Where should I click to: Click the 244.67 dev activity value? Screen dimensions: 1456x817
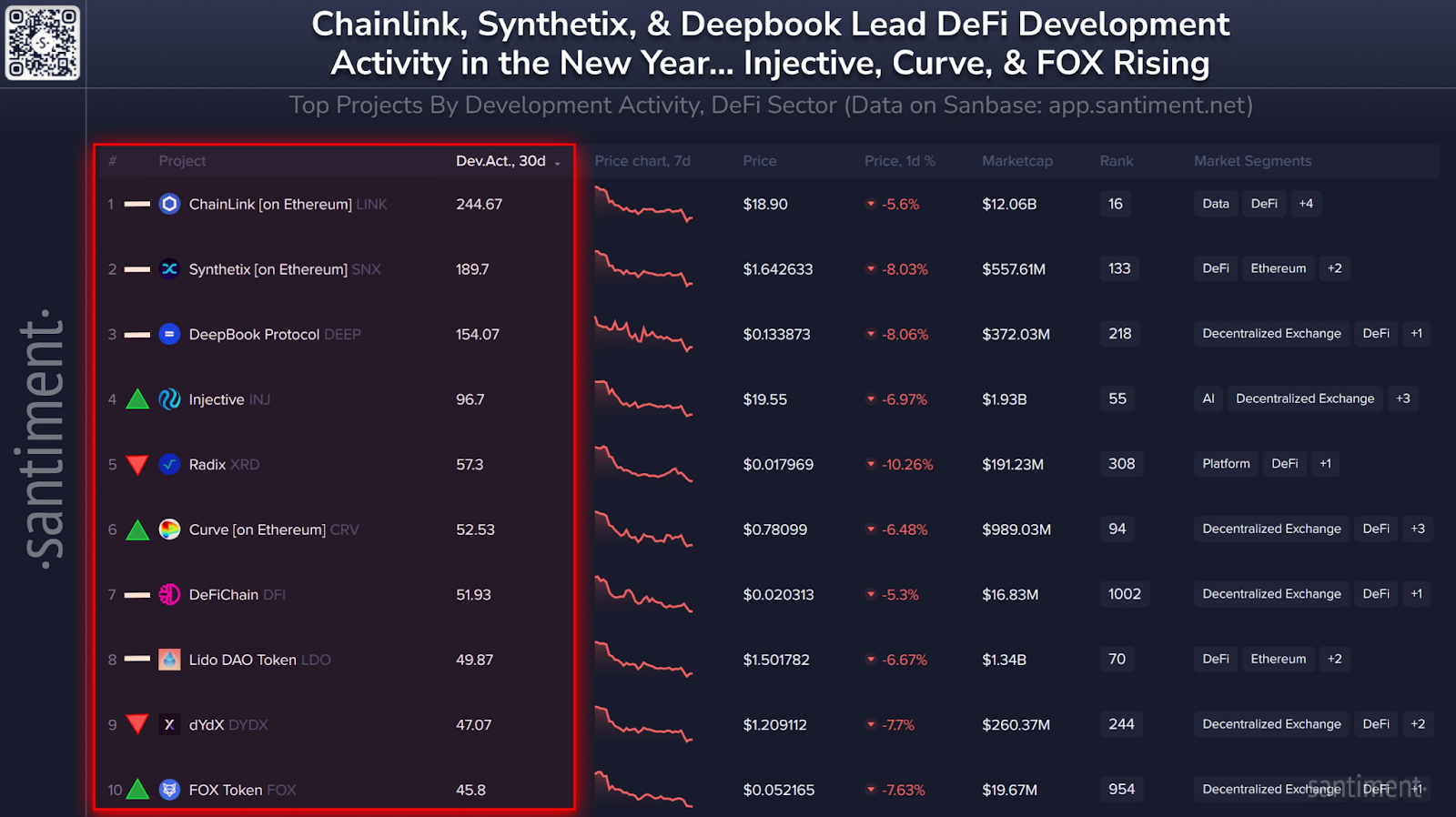pos(479,204)
